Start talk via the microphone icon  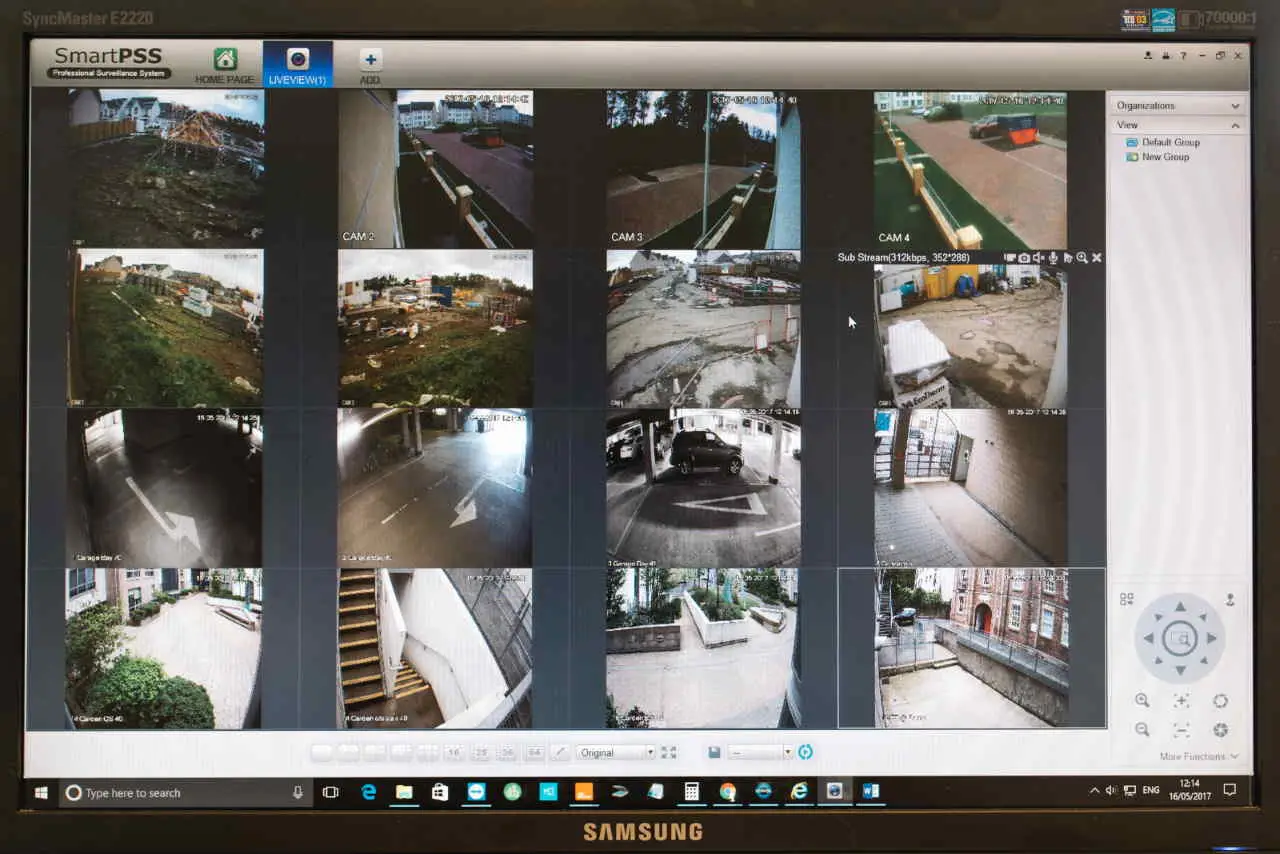(1053, 257)
